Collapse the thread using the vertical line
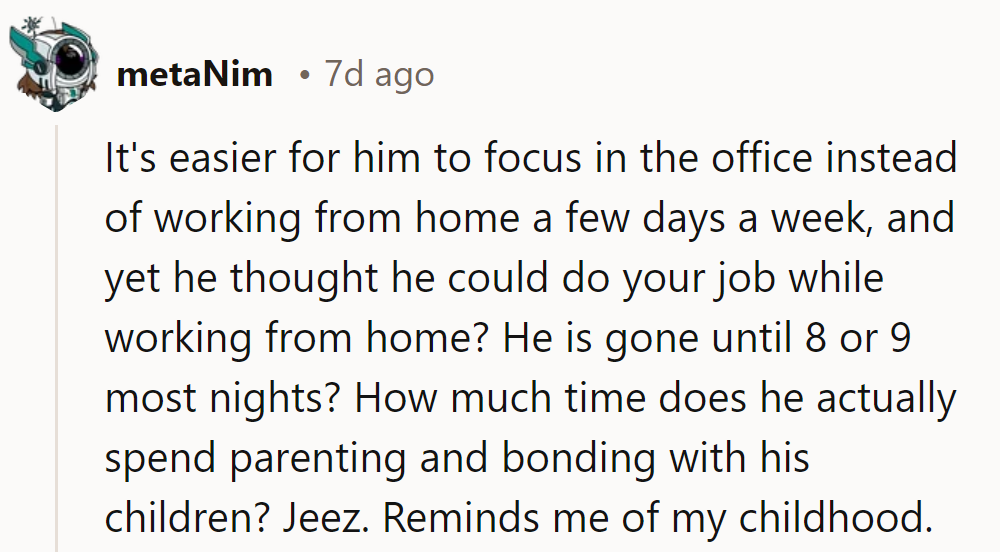The image size is (1000, 552). coord(57,340)
